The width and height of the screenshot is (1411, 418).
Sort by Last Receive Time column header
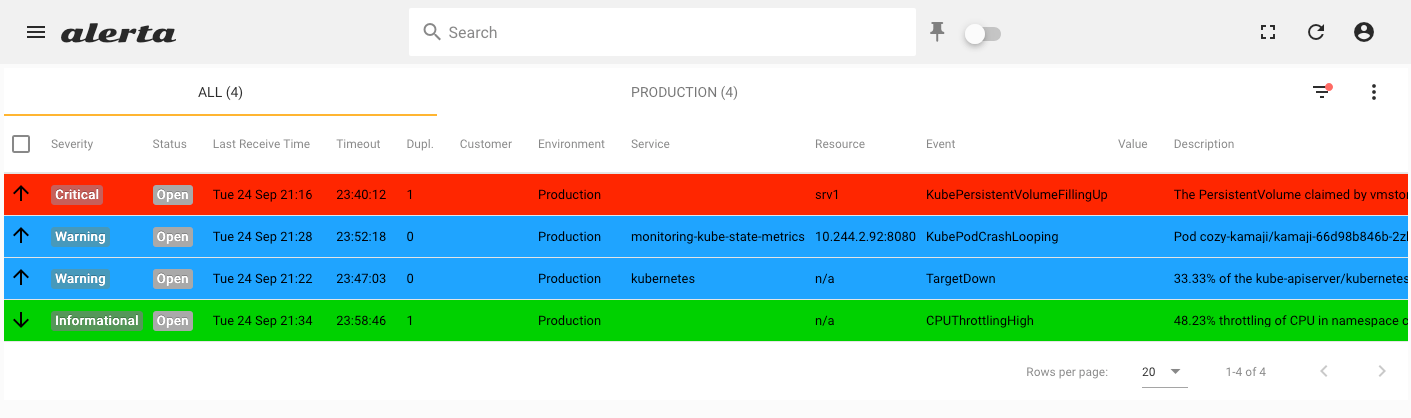261,144
